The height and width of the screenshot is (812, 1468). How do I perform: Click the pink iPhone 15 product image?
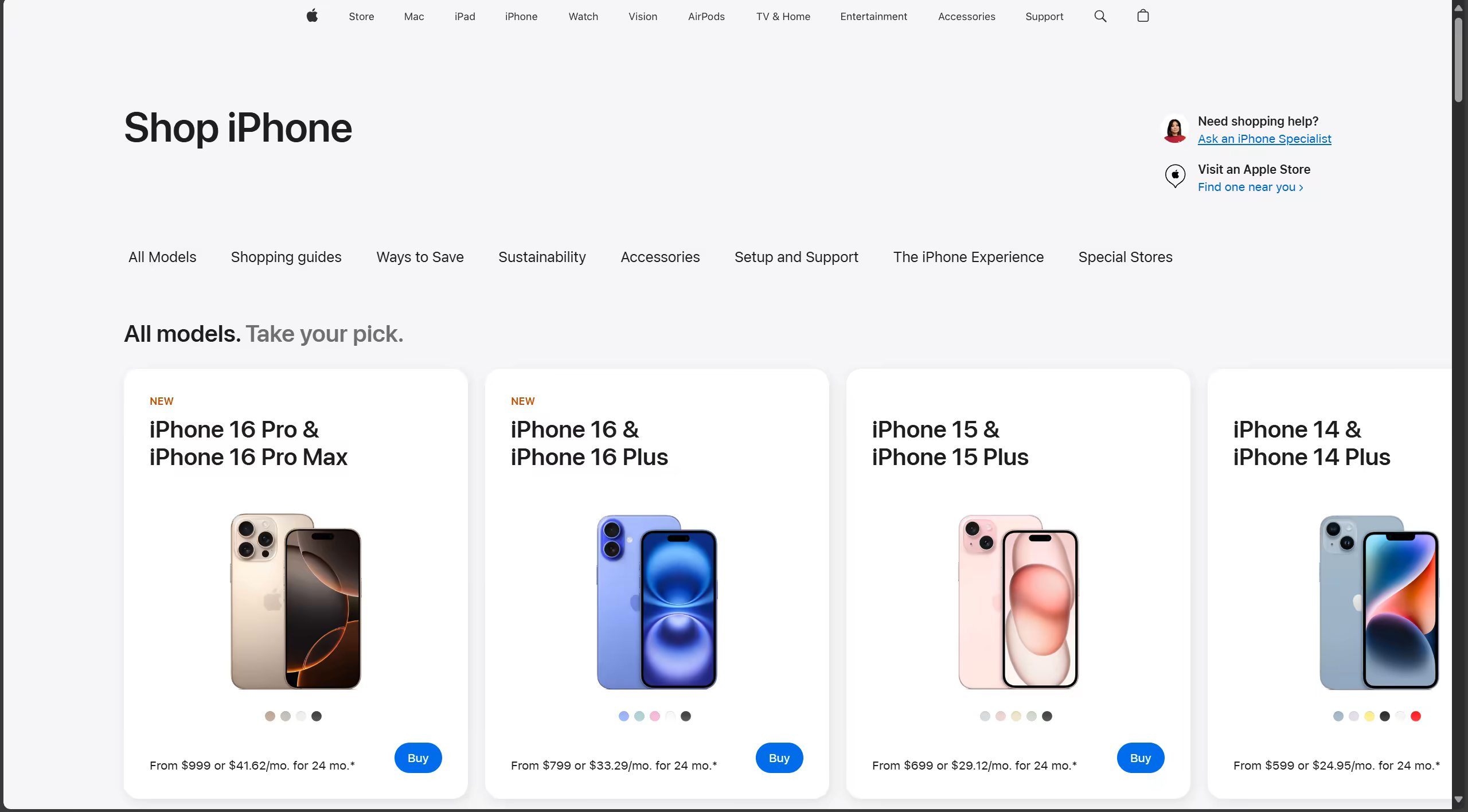click(1018, 602)
